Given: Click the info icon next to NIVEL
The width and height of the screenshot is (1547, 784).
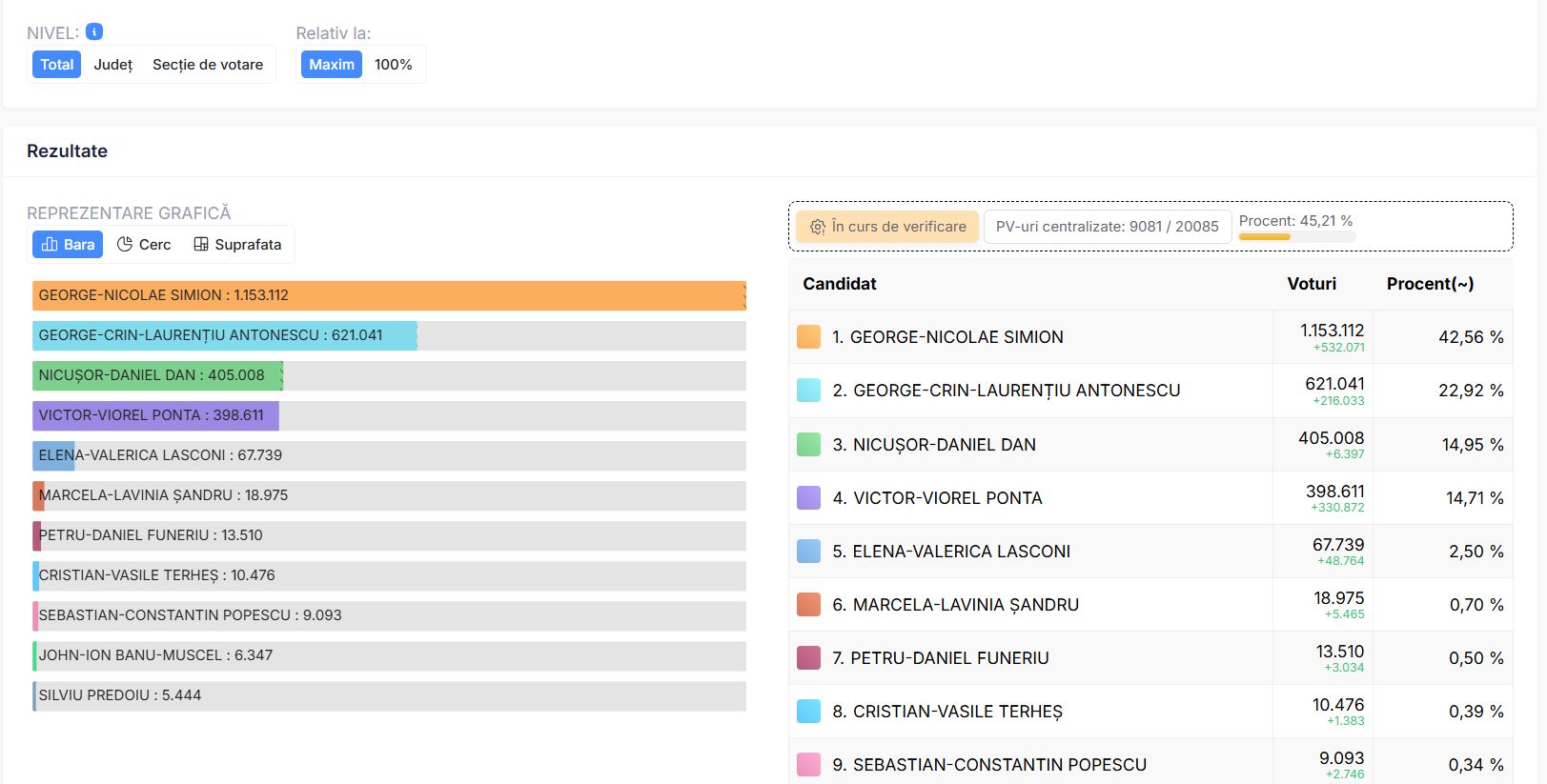Looking at the screenshot, I should (94, 31).
